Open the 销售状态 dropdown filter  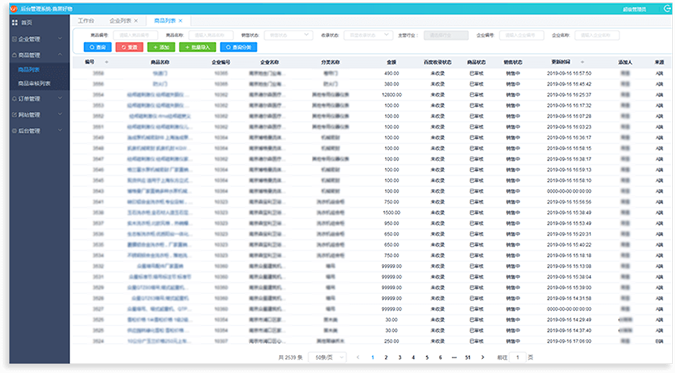288,35
